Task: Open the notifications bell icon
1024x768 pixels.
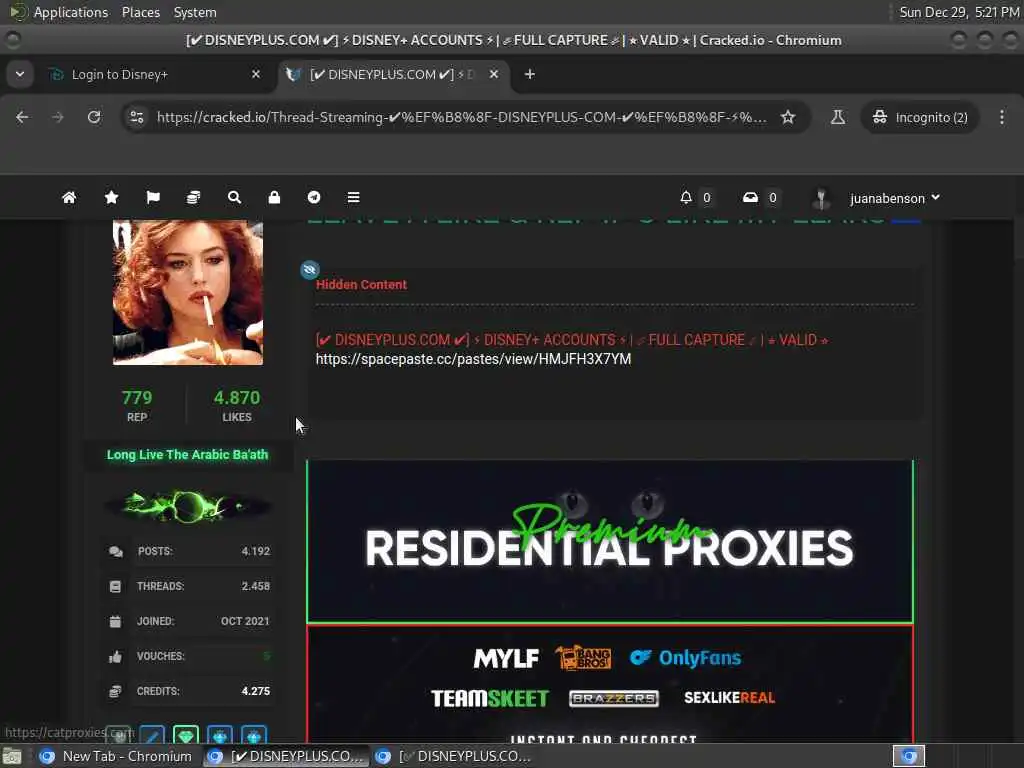Action: point(686,197)
